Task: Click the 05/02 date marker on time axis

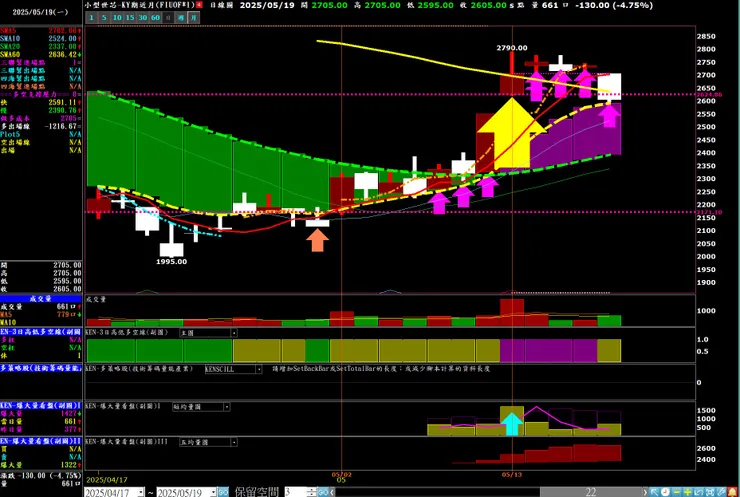Action: point(342,474)
